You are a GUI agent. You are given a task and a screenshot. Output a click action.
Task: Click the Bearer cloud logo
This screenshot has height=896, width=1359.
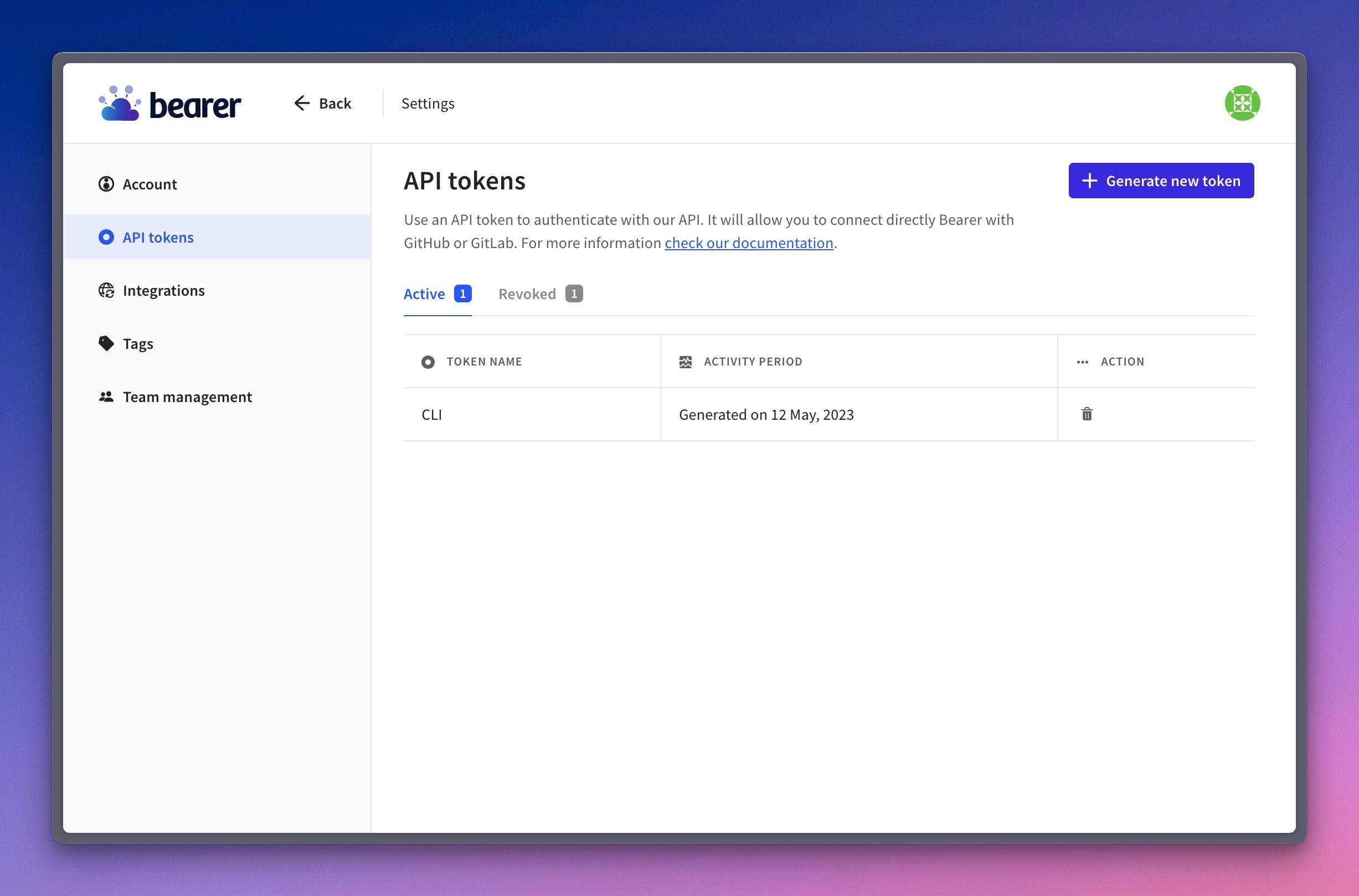pos(169,104)
